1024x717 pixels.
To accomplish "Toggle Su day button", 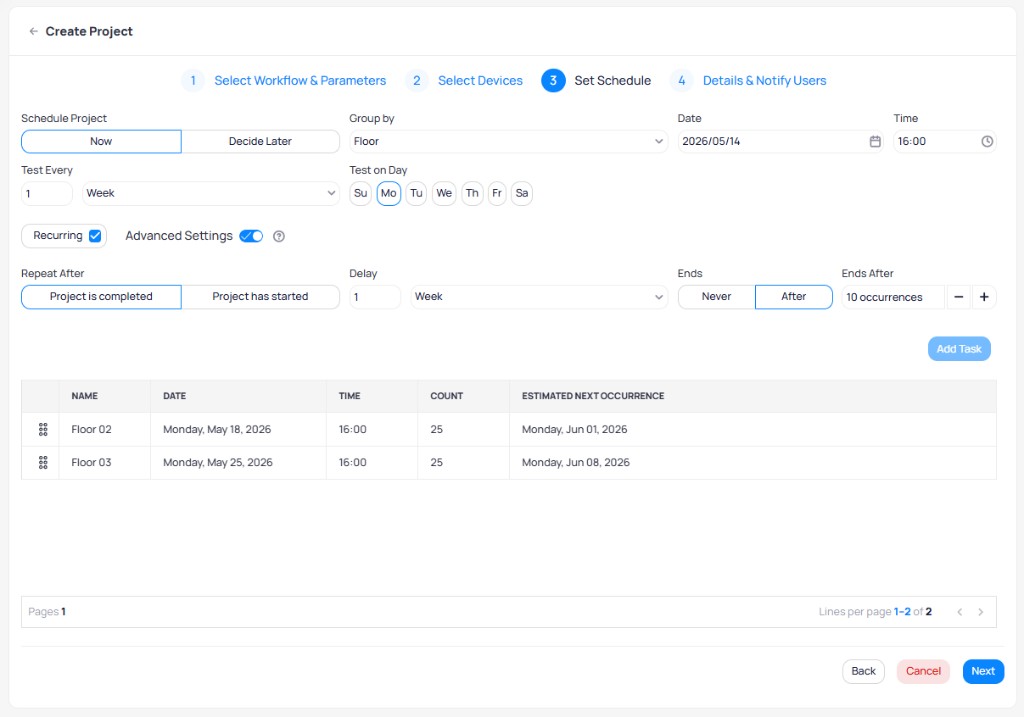I will click(x=360, y=193).
